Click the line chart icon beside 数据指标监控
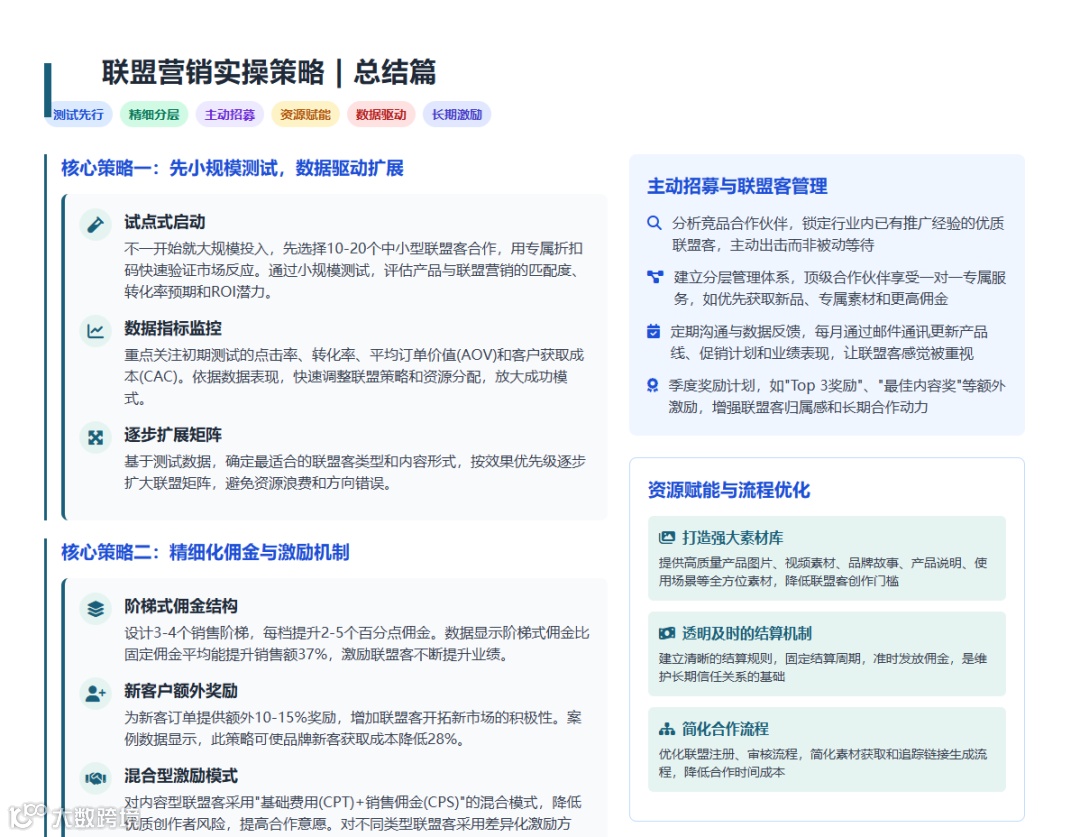 pos(96,331)
